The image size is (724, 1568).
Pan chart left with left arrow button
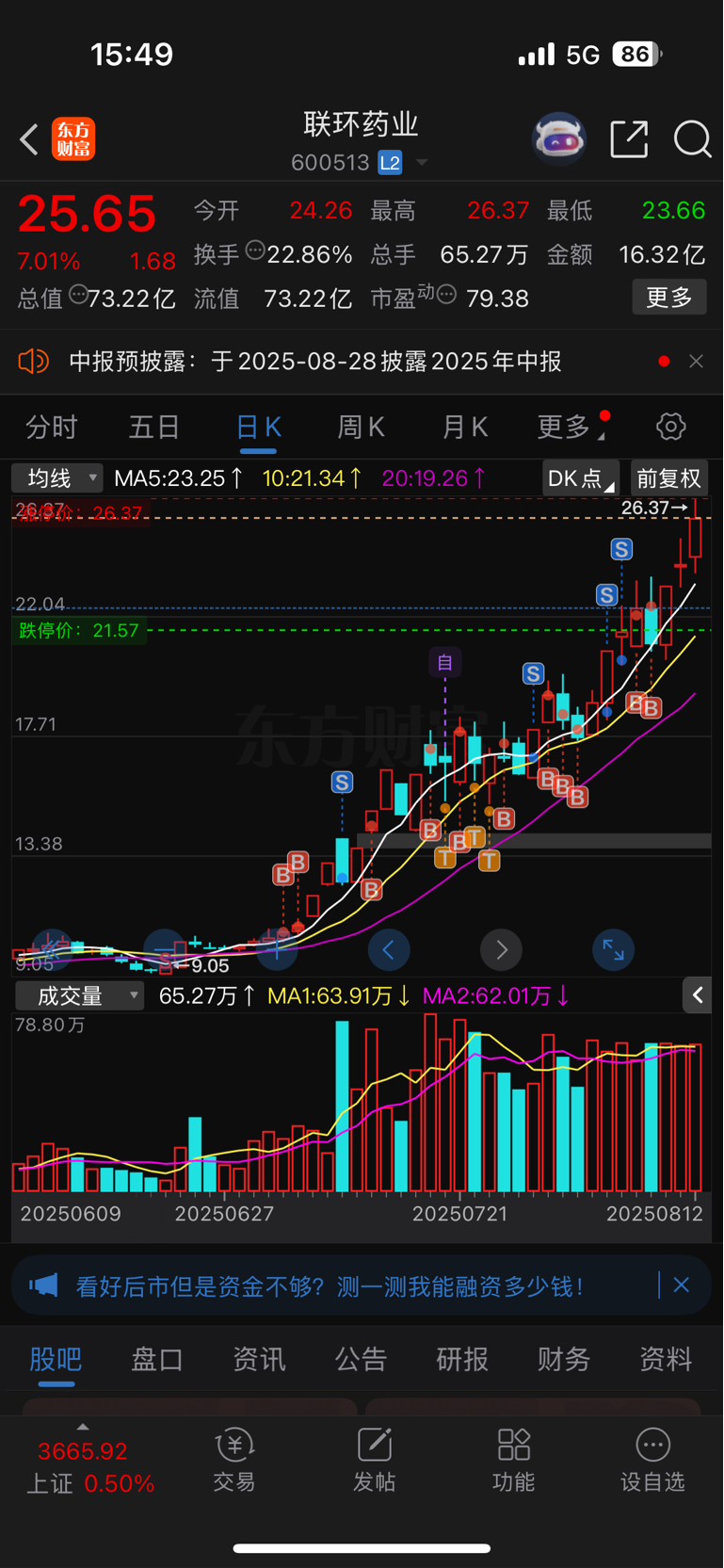pos(389,950)
